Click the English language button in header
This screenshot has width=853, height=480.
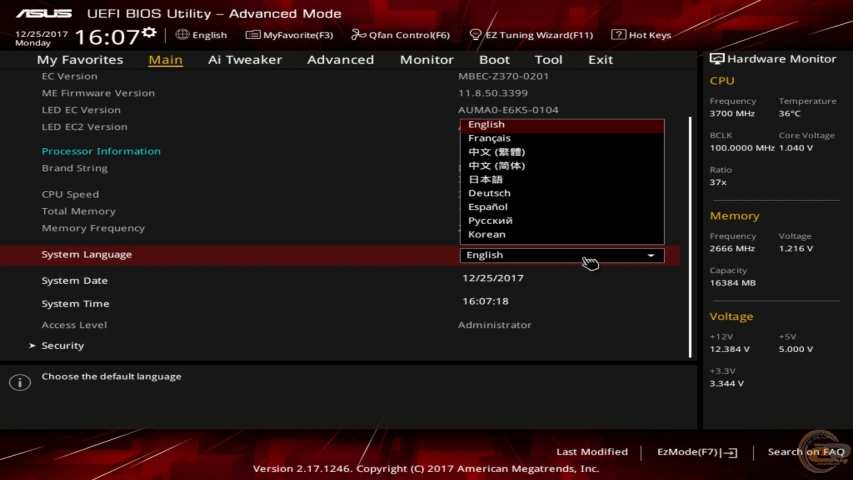(x=201, y=35)
